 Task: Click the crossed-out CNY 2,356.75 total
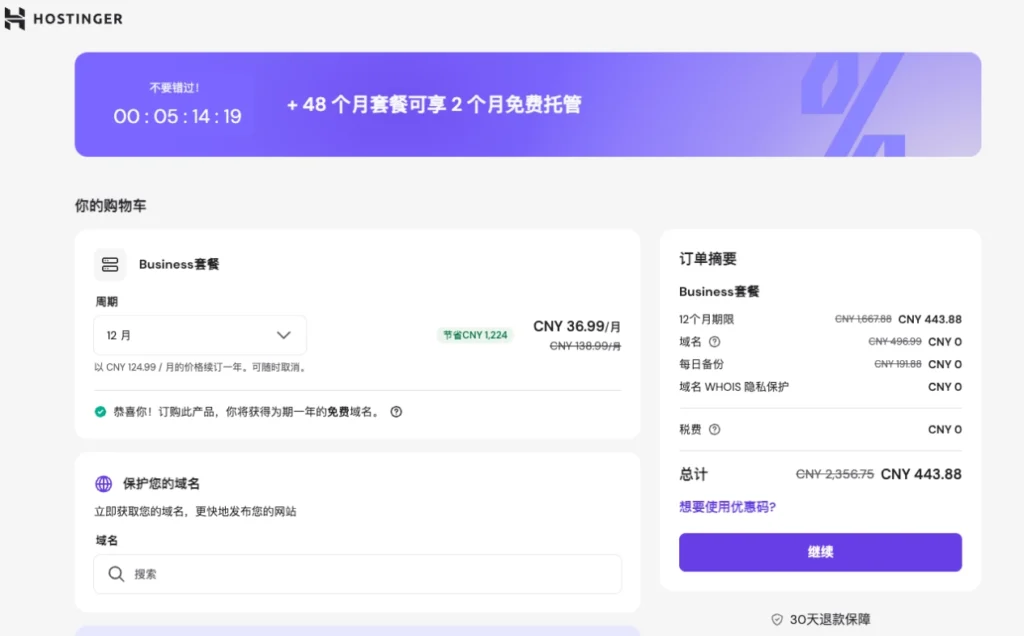835,474
